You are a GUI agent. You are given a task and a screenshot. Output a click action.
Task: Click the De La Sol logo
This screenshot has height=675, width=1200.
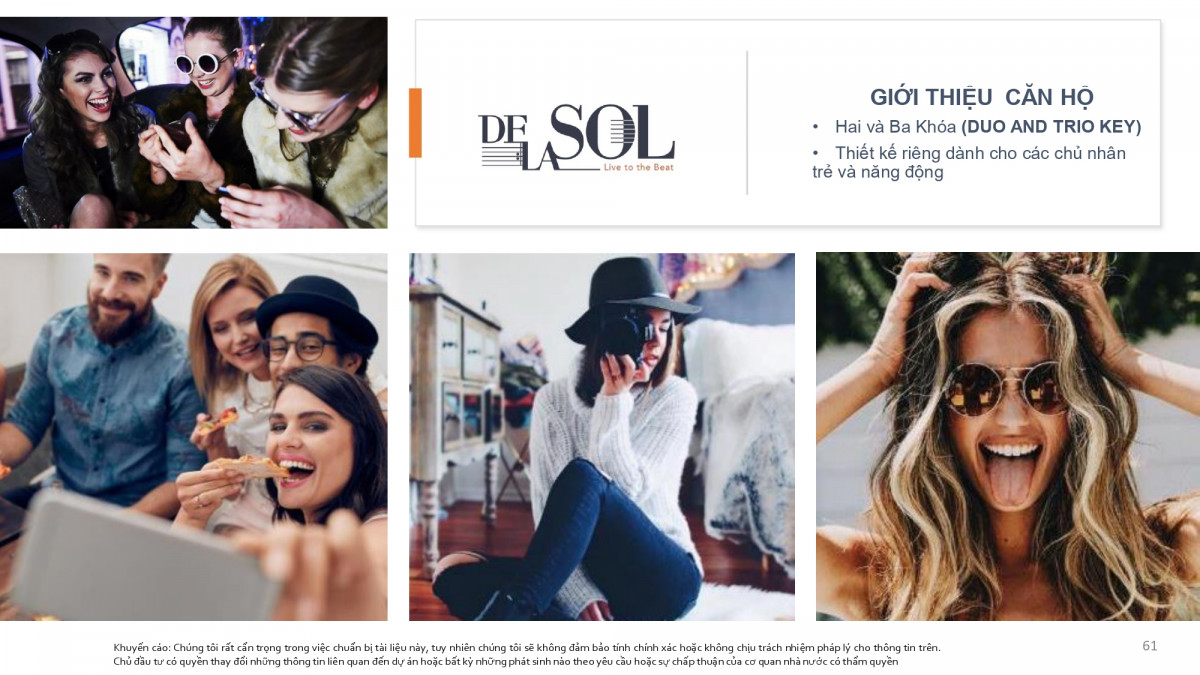coord(576,137)
